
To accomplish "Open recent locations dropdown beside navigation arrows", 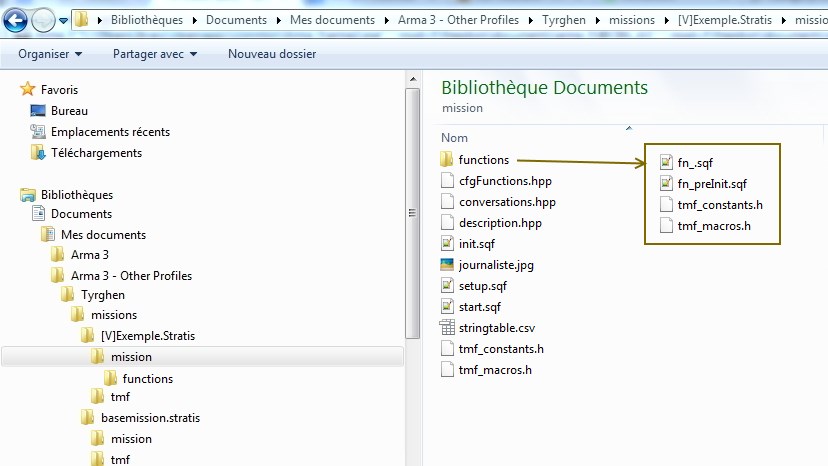I will click(64, 20).
